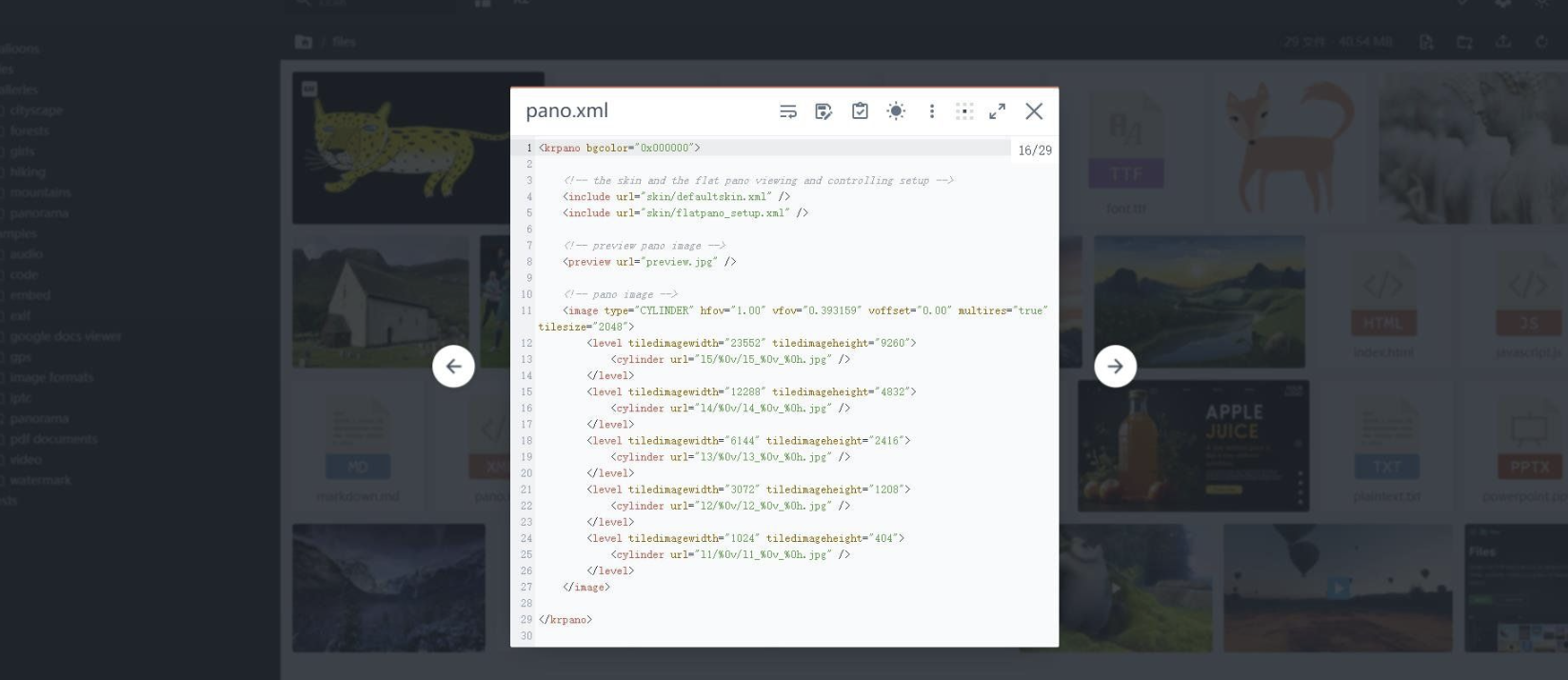
Task: Place cursor on the preview.jpg line
Action: (x=649, y=262)
